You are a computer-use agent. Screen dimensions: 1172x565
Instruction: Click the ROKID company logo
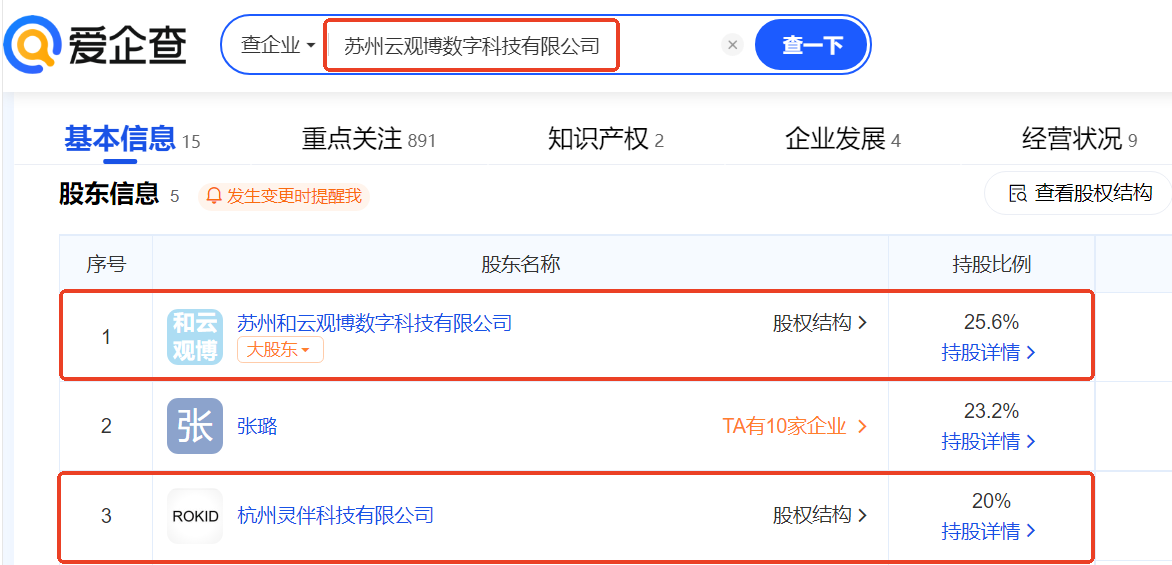[195, 516]
